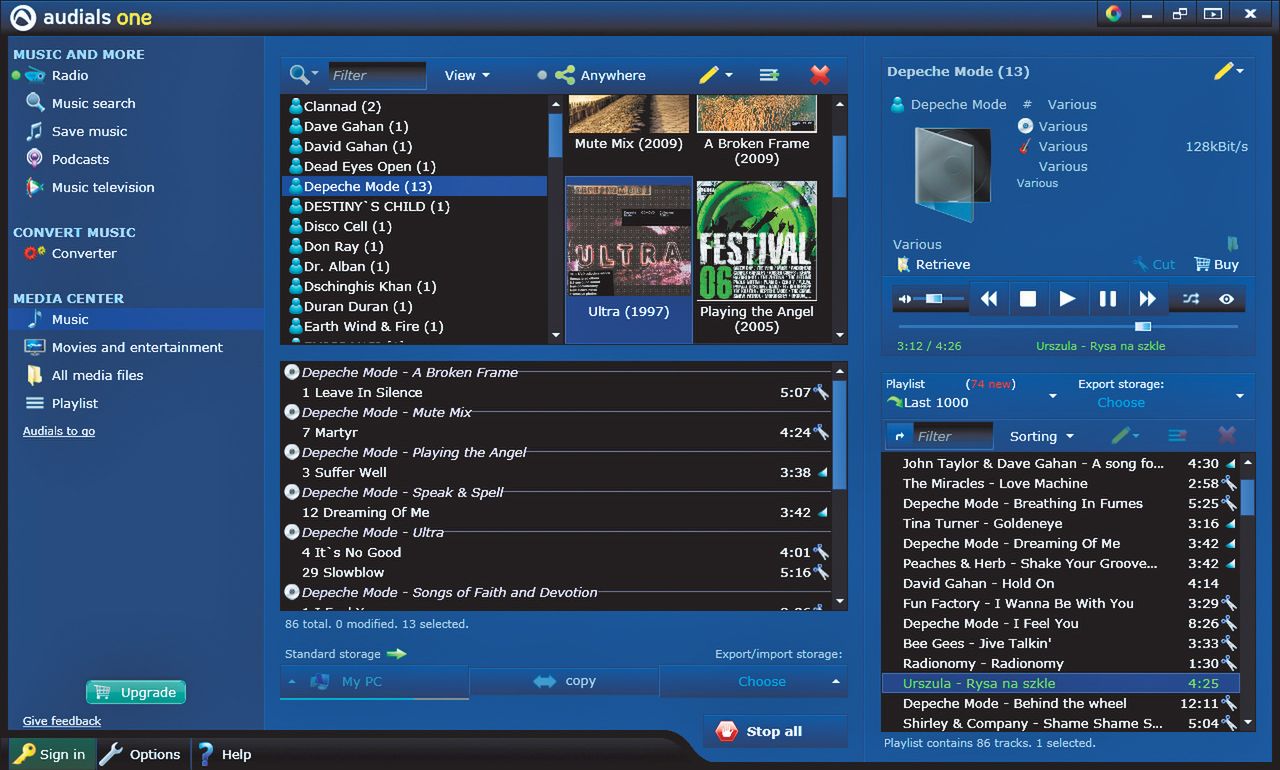Click the wrench icon on Leave In Silence
Screen dimensions: 1280x770
coord(821,392)
